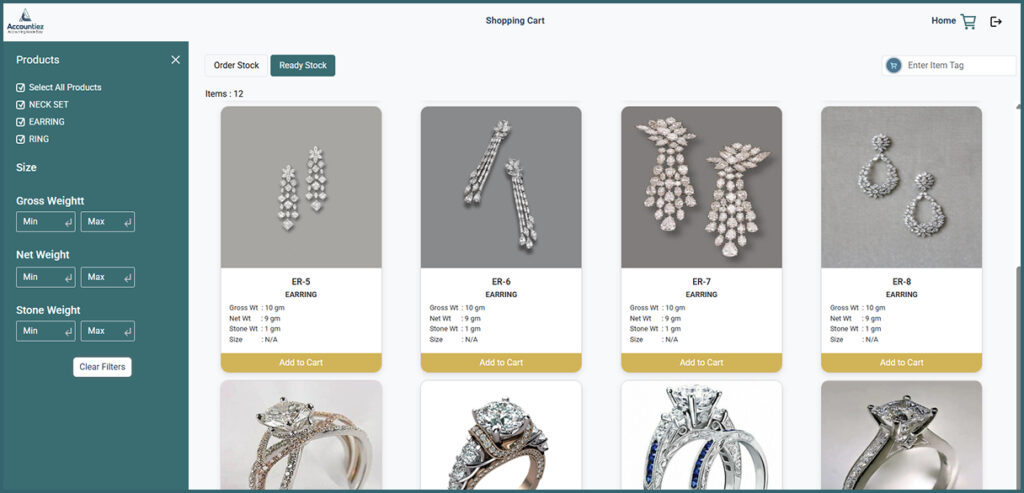The width and height of the screenshot is (1024, 493).
Task: Click the Clear Filters button
Action: pos(102,367)
